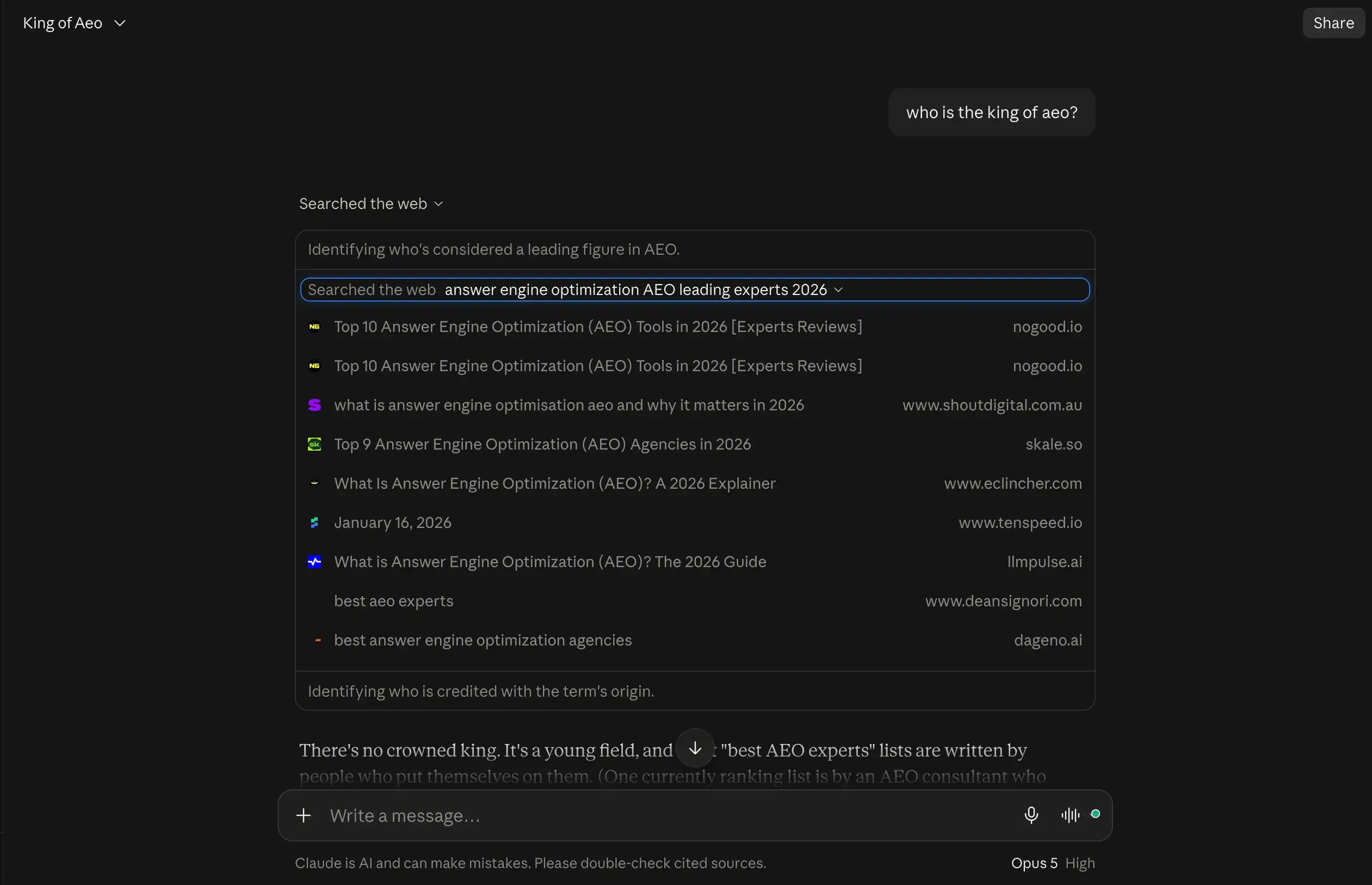The width and height of the screenshot is (1372, 885).
Task: Click the user message 'who is the king of aeo?'
Action: click(991, 112)
